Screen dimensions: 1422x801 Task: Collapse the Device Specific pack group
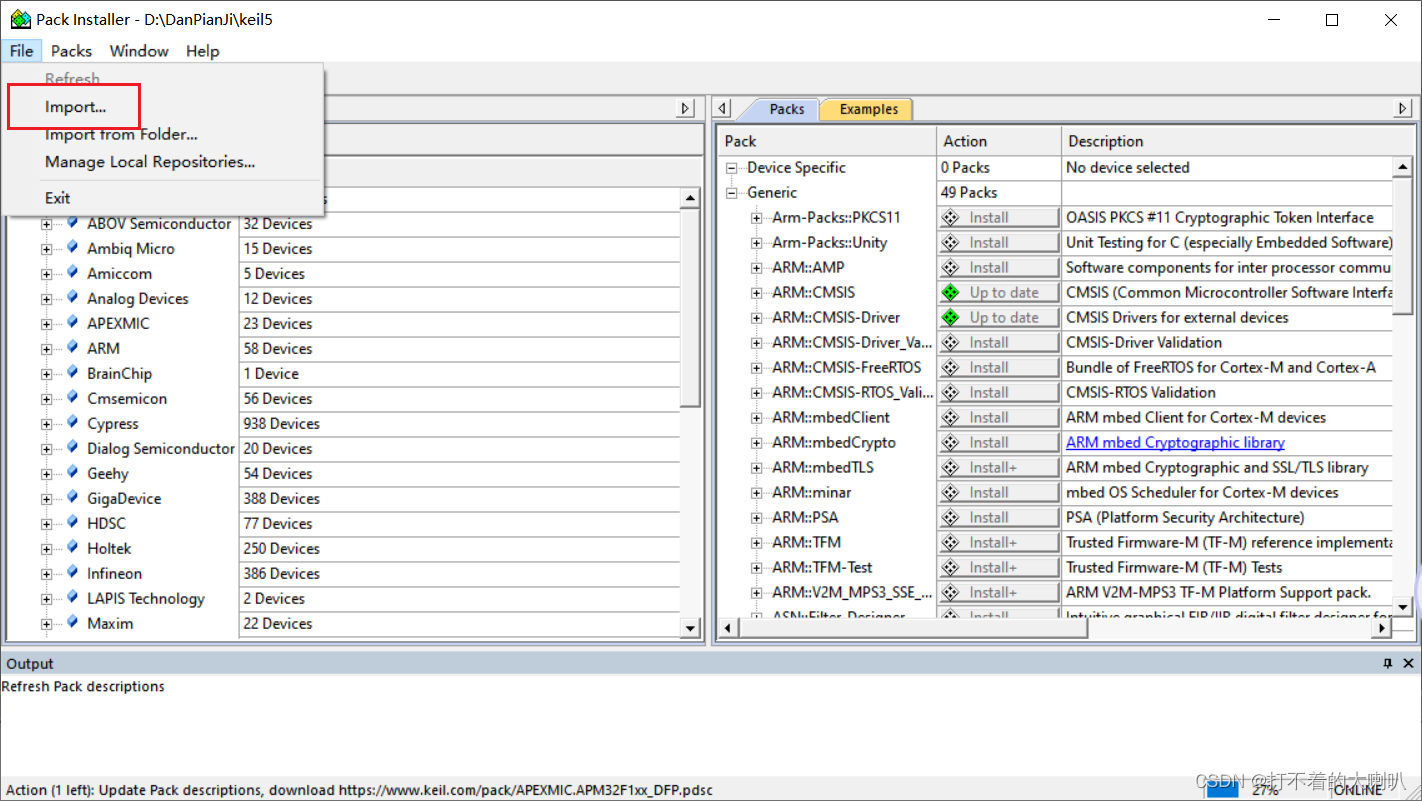pyautogui.click(x=731, y=168)
